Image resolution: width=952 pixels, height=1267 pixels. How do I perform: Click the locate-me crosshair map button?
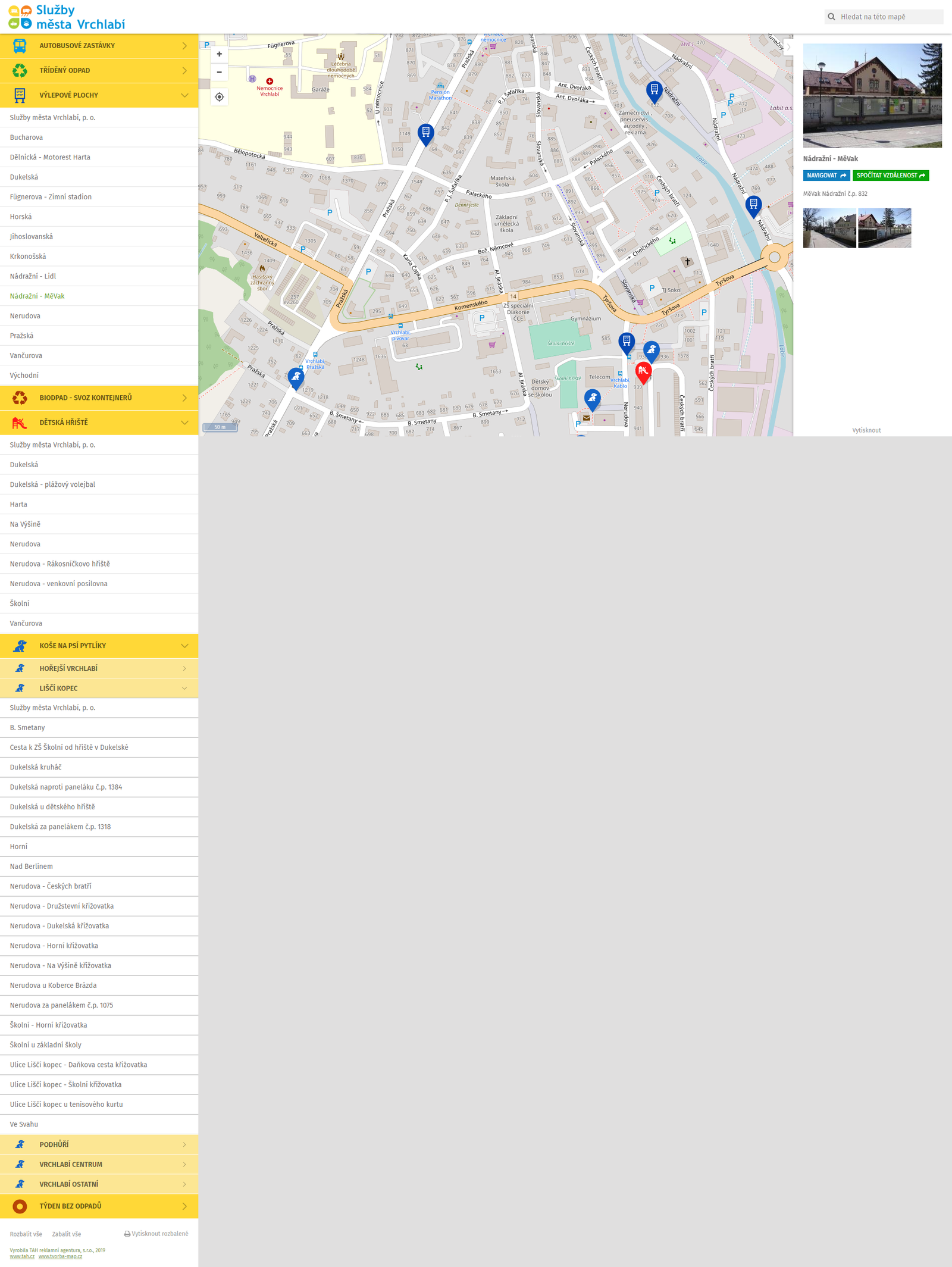(x=220, y=97)
